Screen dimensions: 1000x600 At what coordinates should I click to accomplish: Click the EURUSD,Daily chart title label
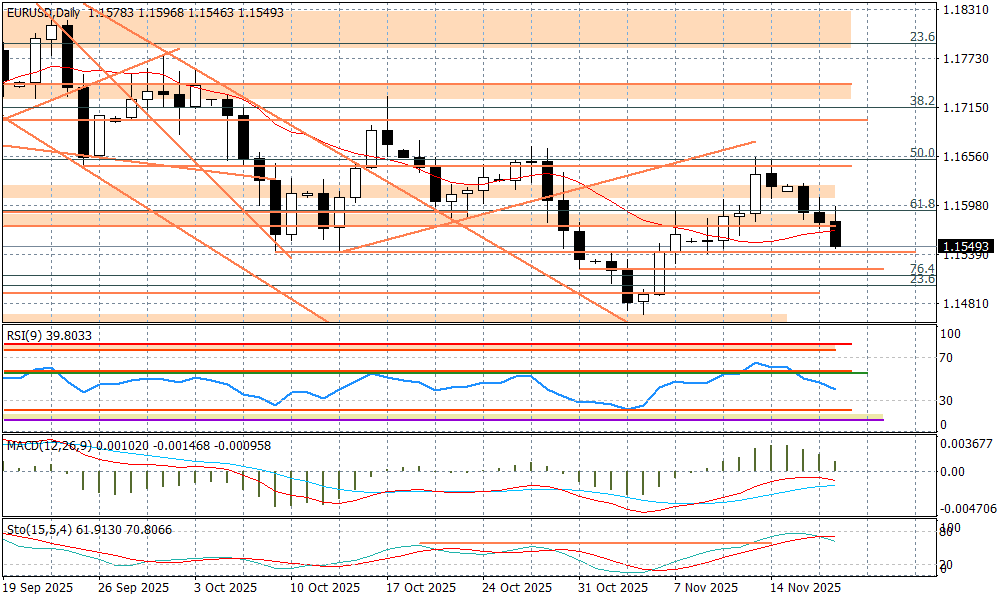pyautogui.click(x=43, y=13)
